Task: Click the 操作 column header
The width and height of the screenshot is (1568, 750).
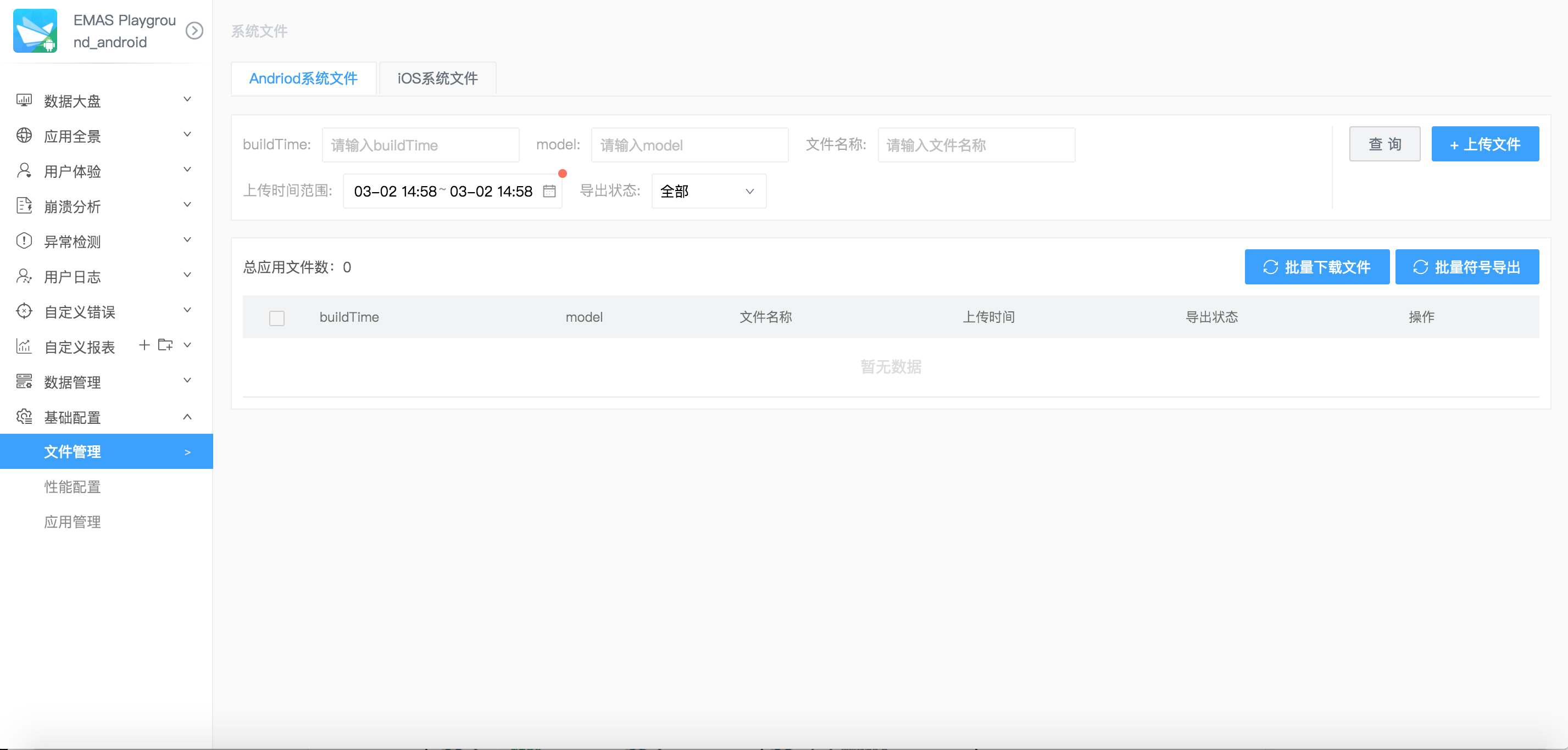Action: tap(1422, 317)
